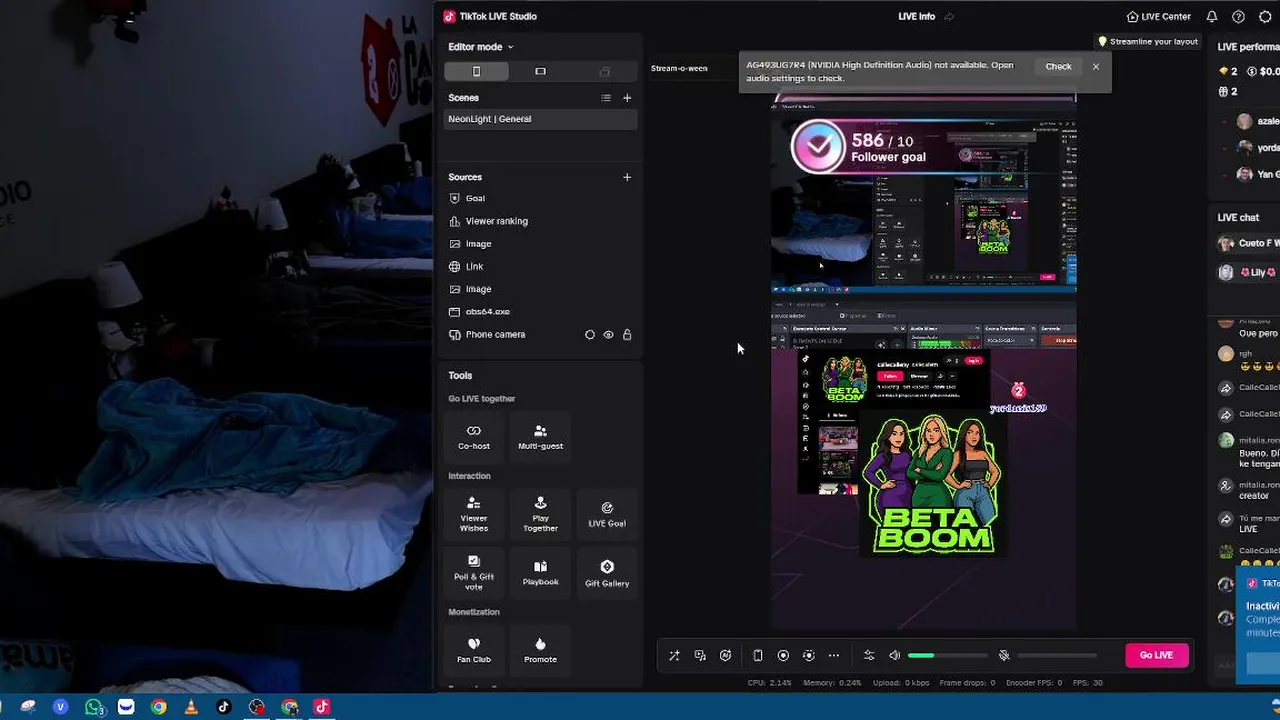Click the LIVE Info share arrow icon
This screenshot has width=1280, height=720.
949,17
